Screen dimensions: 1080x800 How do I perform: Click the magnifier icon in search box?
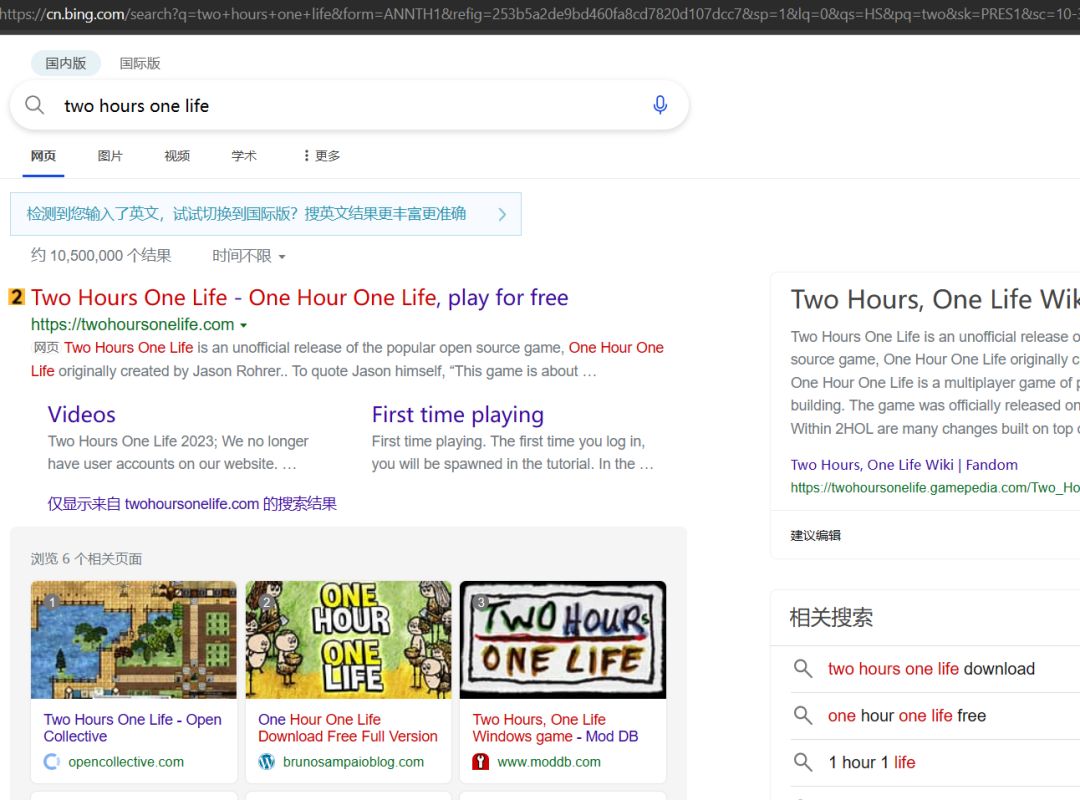(x=35, y=105)
